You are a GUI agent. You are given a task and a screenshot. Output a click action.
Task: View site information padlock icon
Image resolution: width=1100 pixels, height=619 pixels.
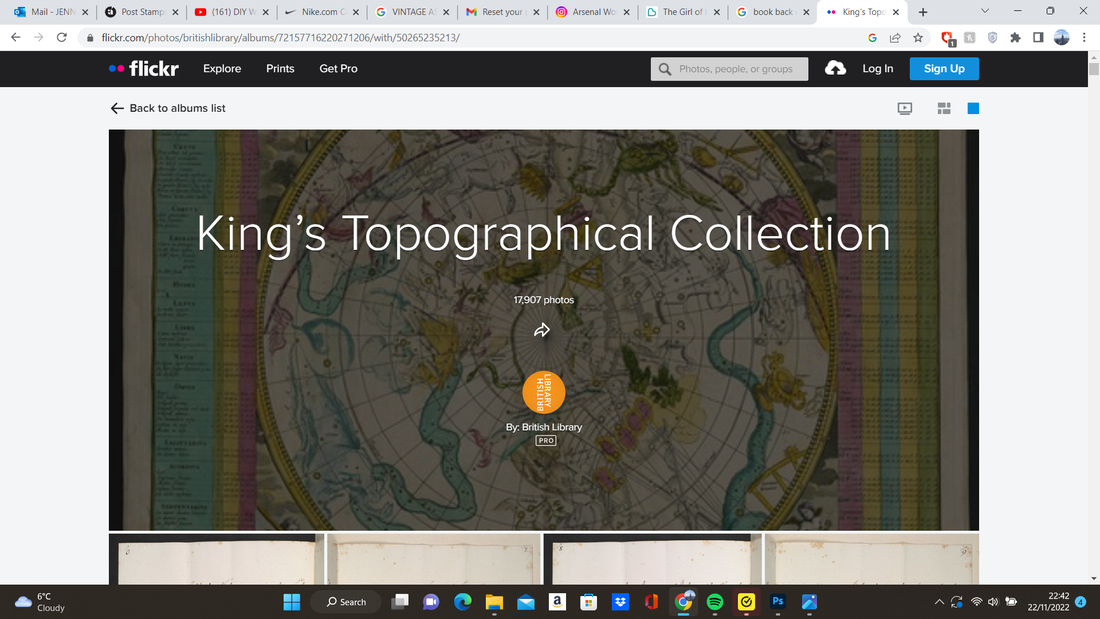click(x=90, y=38)
